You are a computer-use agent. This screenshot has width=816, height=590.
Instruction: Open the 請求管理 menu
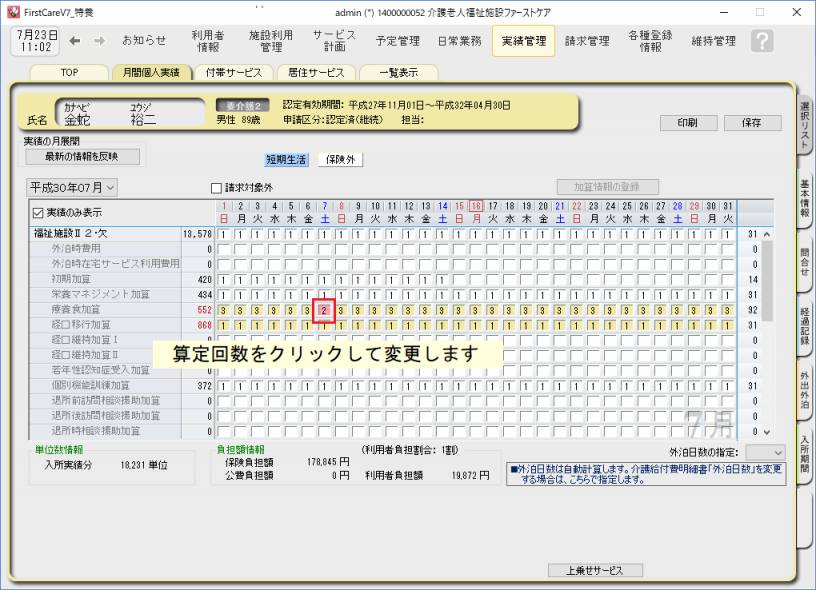click(587, 41)
